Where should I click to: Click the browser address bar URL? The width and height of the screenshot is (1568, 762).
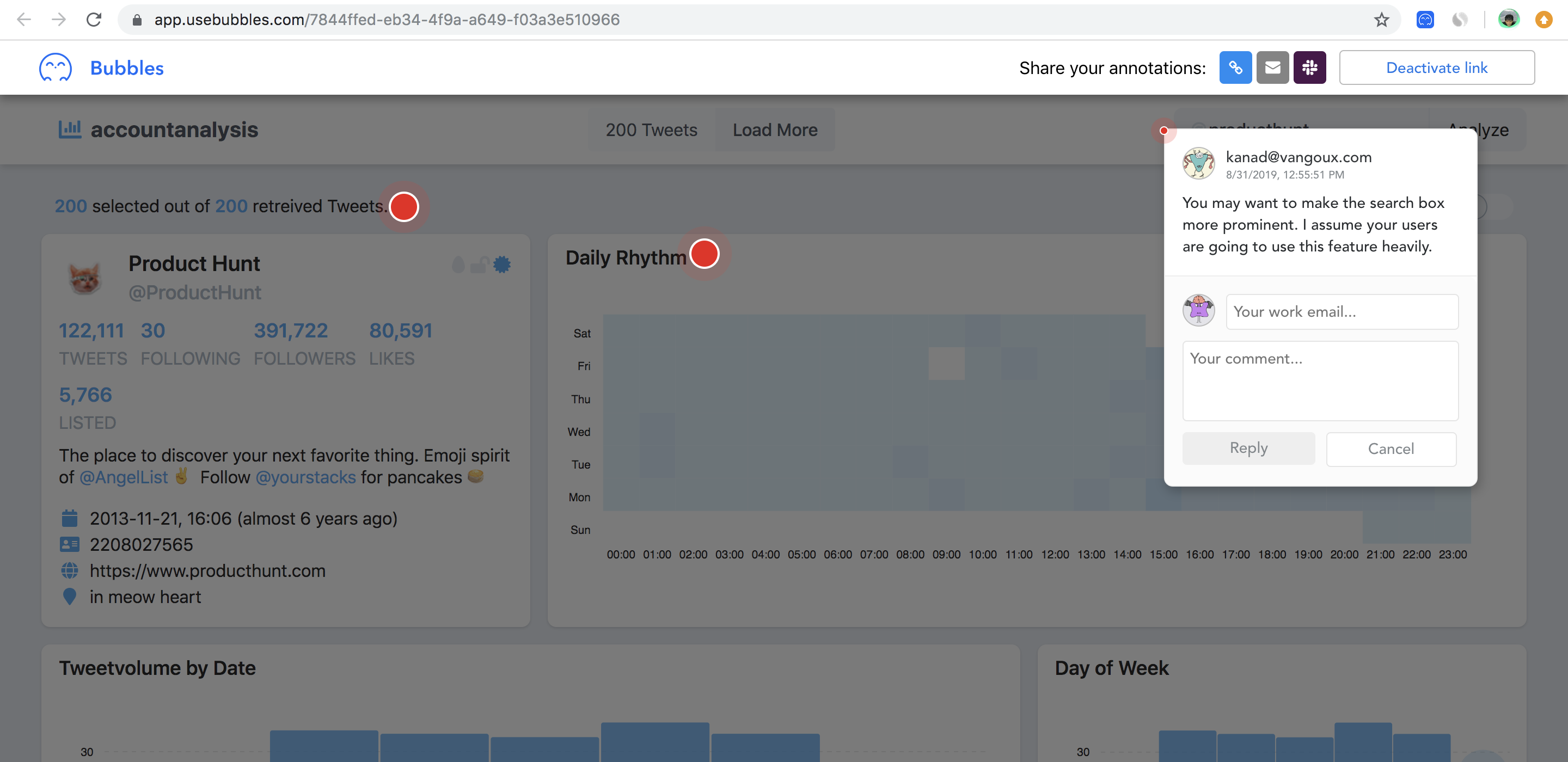pos(387,20)
